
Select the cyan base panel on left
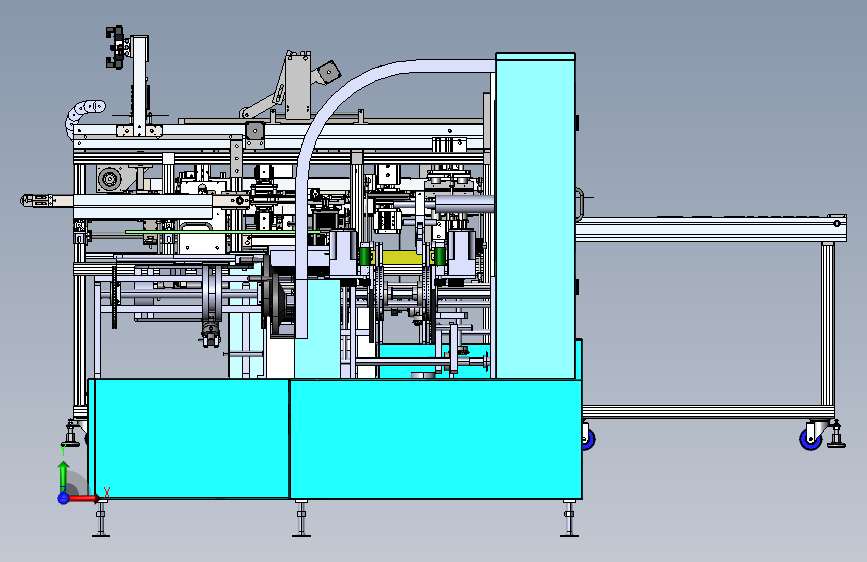click(189, 438)
